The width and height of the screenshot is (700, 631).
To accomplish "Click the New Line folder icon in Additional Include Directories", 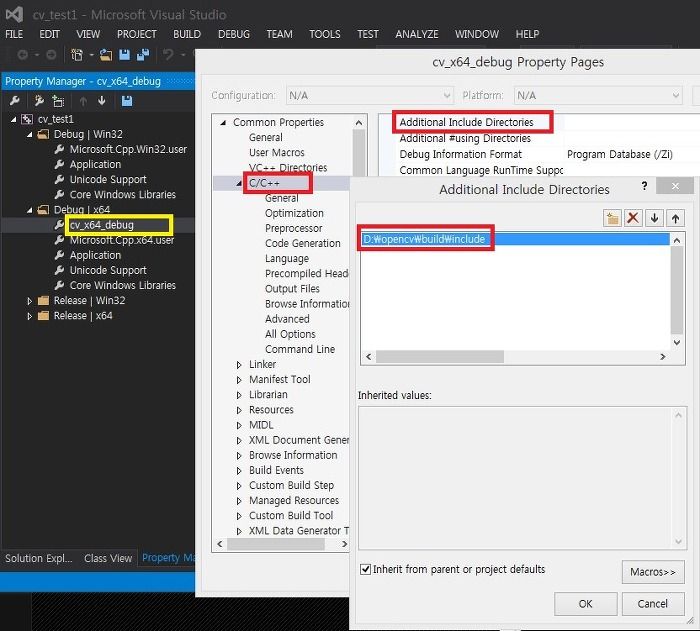I will pos(612,218).
